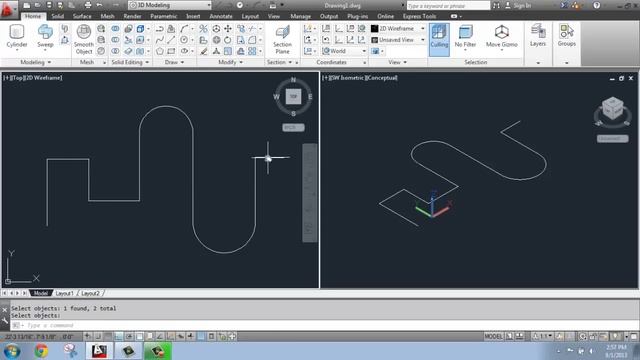This screenshot has height=360, width=640.
Task: Use the Erase tool in Modify panel
Action: pos(203,51)
